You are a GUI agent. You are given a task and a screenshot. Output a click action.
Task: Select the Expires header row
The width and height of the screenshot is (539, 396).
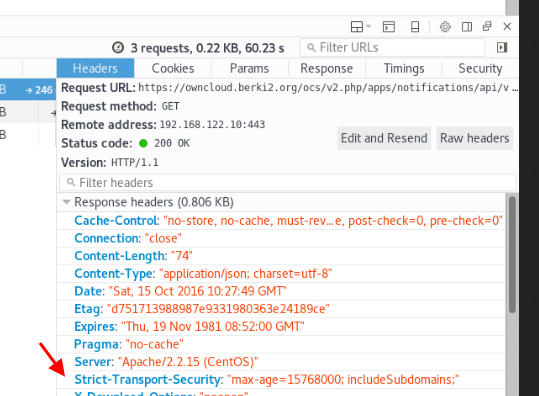point(281,327)
